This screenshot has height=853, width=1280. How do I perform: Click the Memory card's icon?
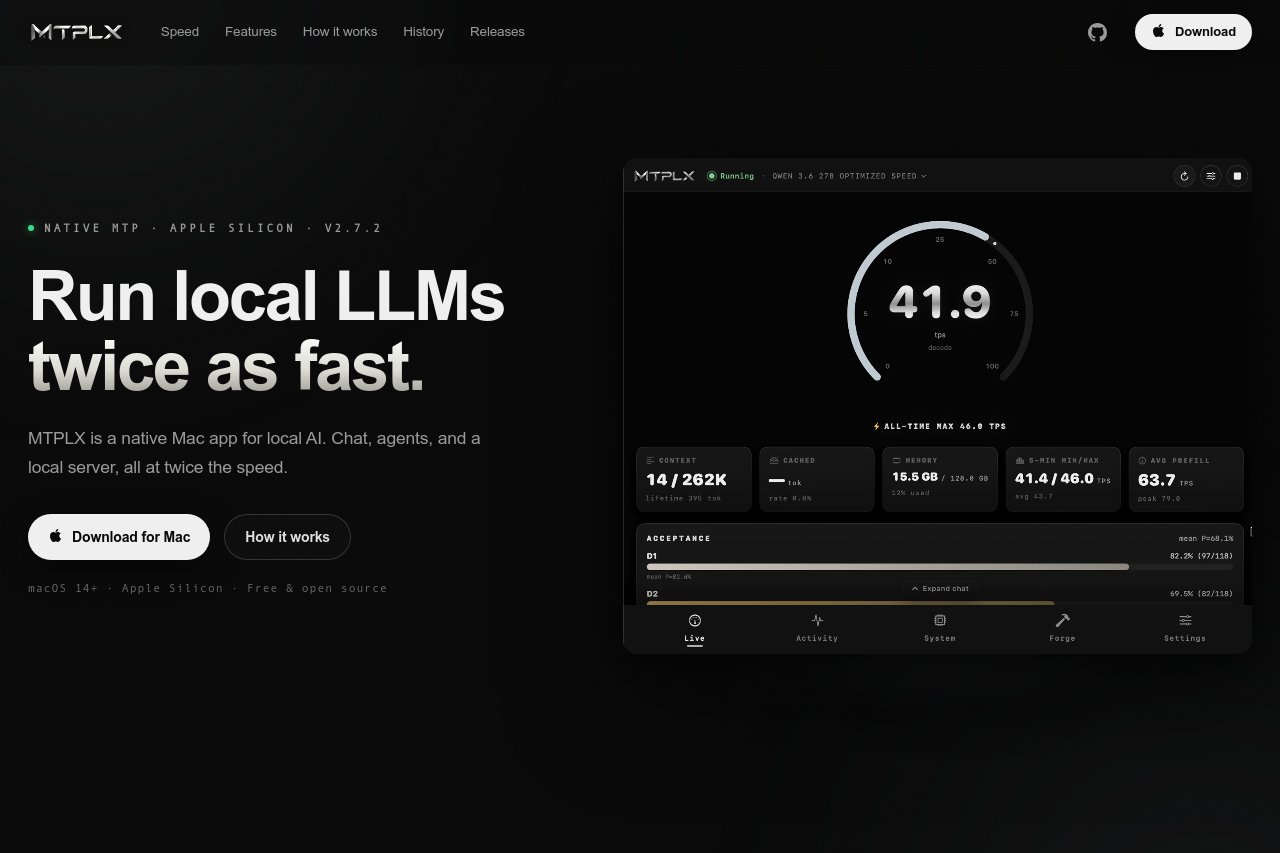pyautogui.click(x=896, y=461)
